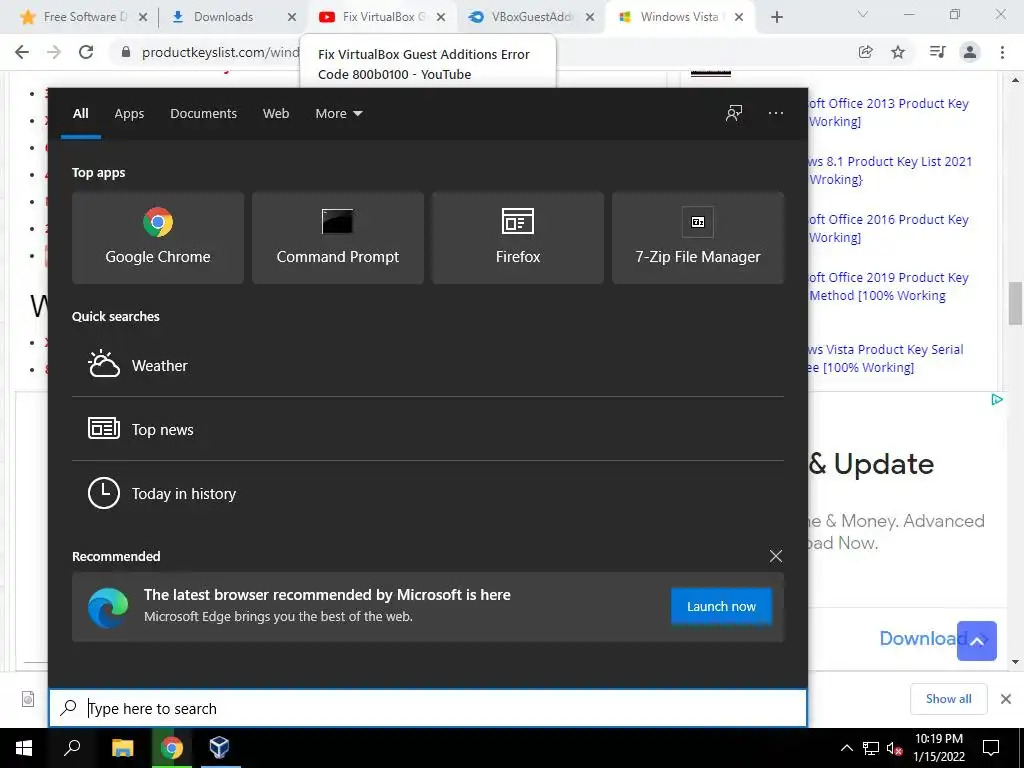The image size is (1024, 768).
Task: Click the taskbar search magnifier icon
Action: tap(72, 748)
